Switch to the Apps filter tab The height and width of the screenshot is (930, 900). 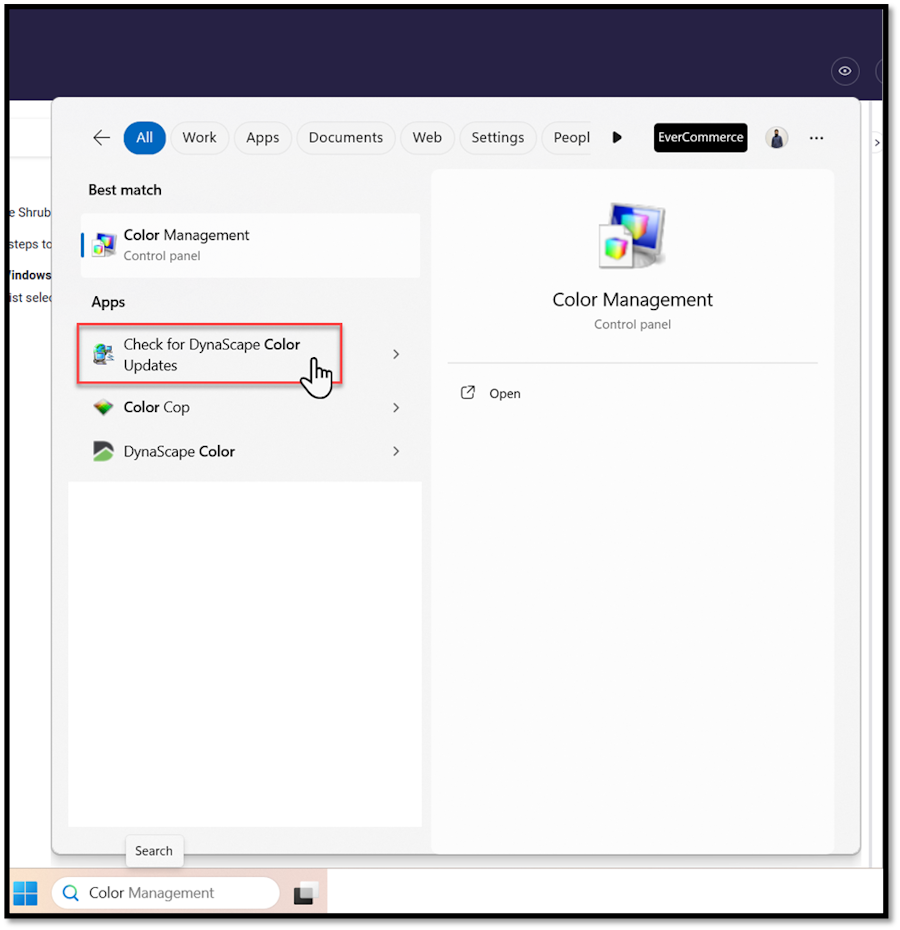(x=262, y=138)
